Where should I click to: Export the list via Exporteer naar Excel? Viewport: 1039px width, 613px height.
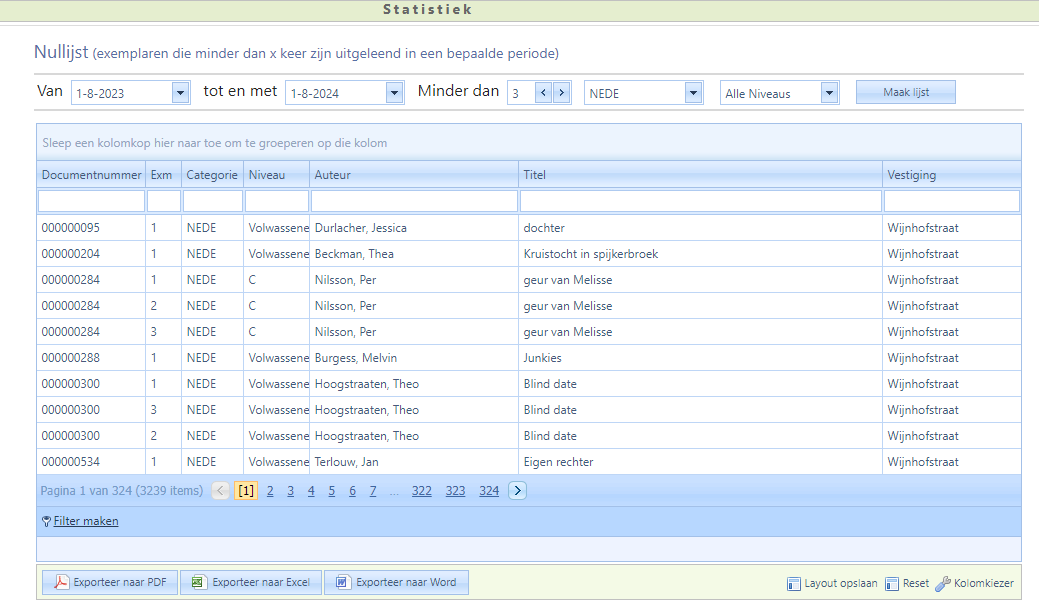pyautogui.click(x=251, y=583)
